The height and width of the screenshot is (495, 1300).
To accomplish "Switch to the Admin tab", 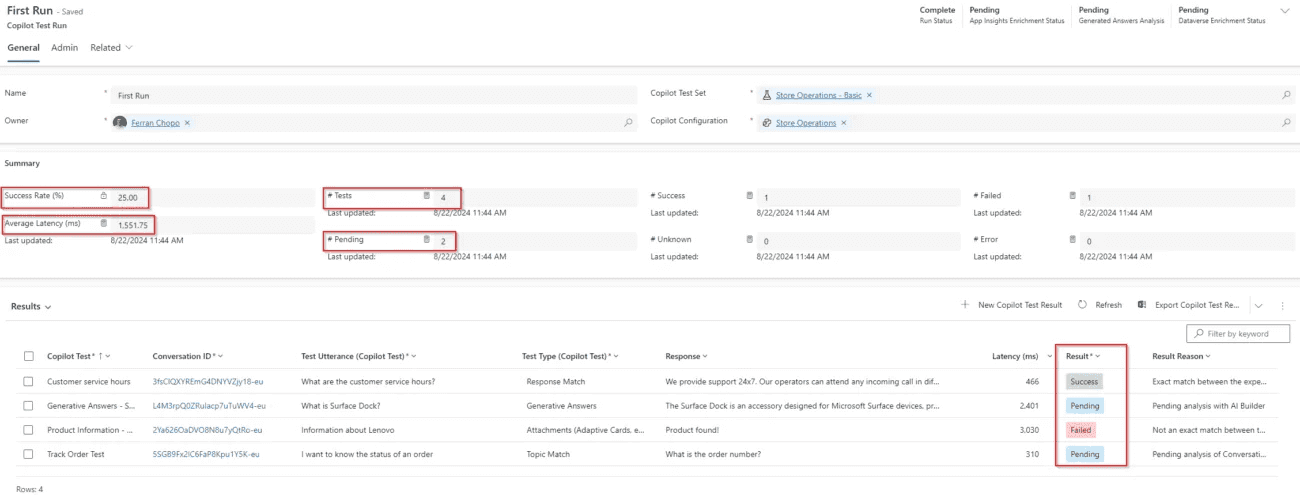I will 65,47.
